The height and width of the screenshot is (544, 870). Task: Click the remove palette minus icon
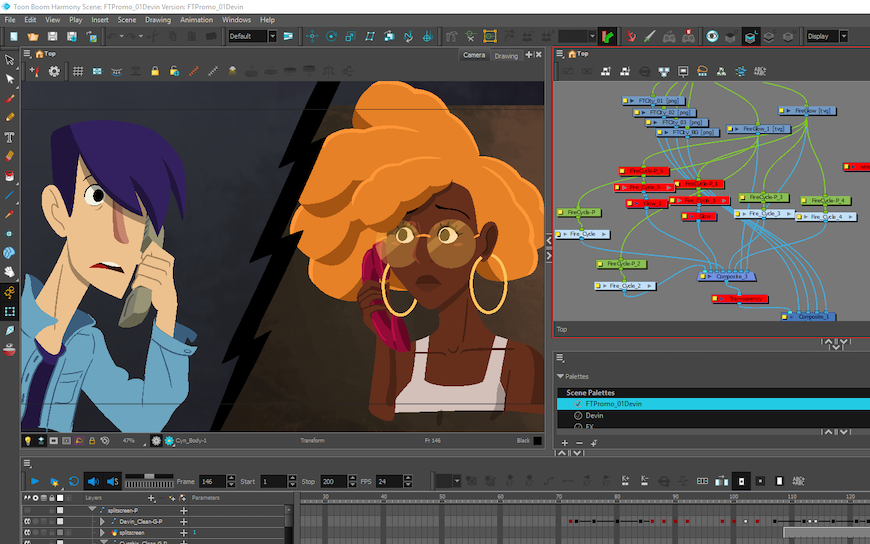click(x=580, y=442)
